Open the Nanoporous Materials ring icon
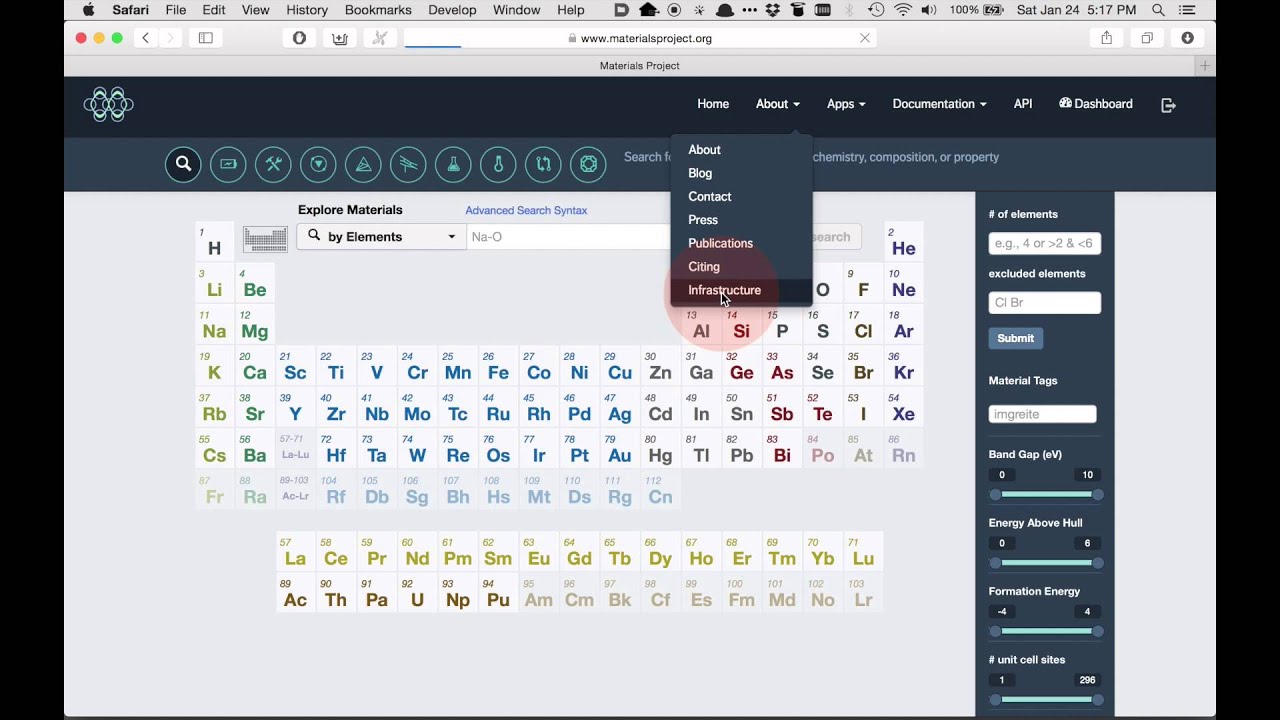This screenshot has height=720, width=1280. 588,164
